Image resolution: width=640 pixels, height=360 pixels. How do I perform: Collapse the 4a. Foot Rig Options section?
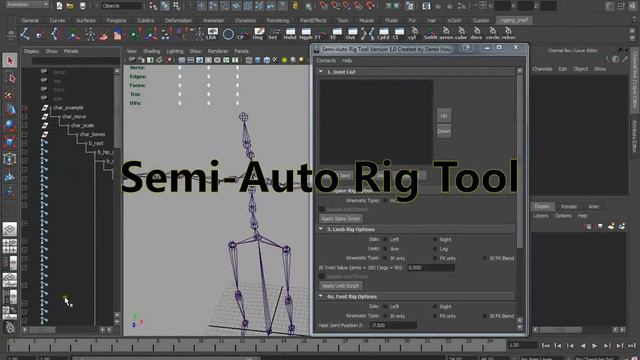[x=321, y=296]
